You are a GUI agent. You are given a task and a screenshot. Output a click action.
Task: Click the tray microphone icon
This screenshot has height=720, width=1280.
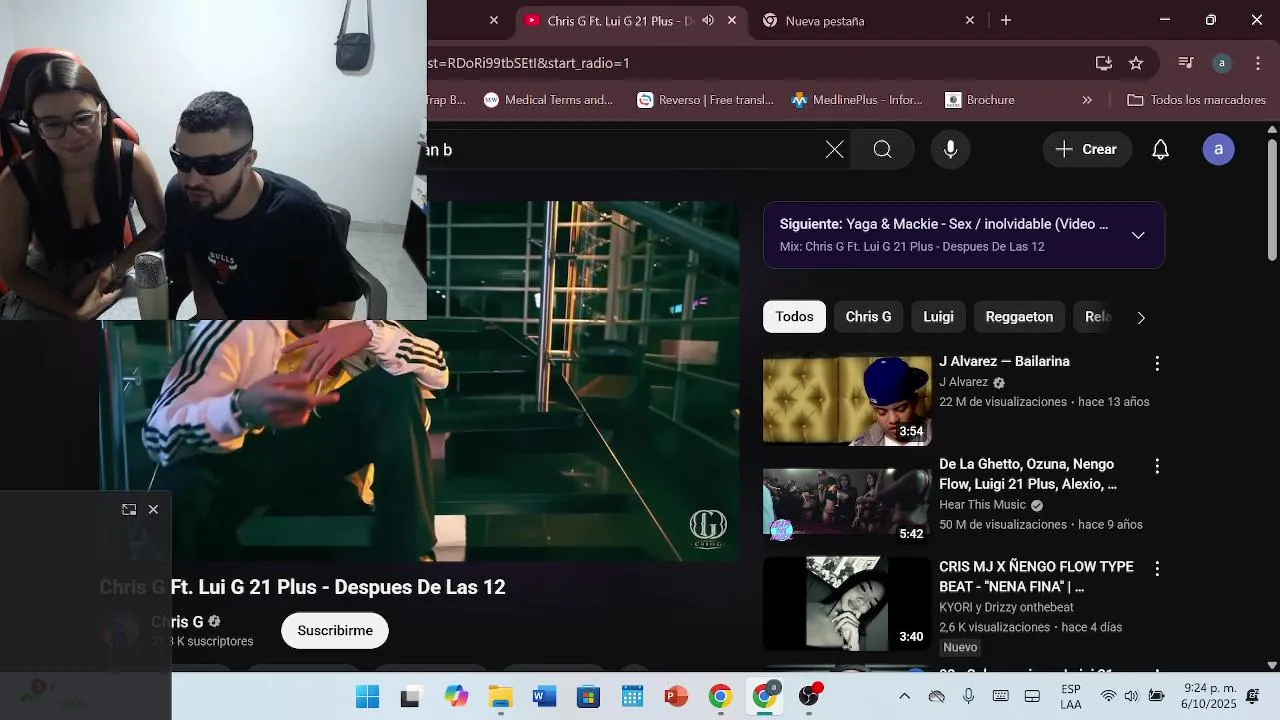coord(968,696)
